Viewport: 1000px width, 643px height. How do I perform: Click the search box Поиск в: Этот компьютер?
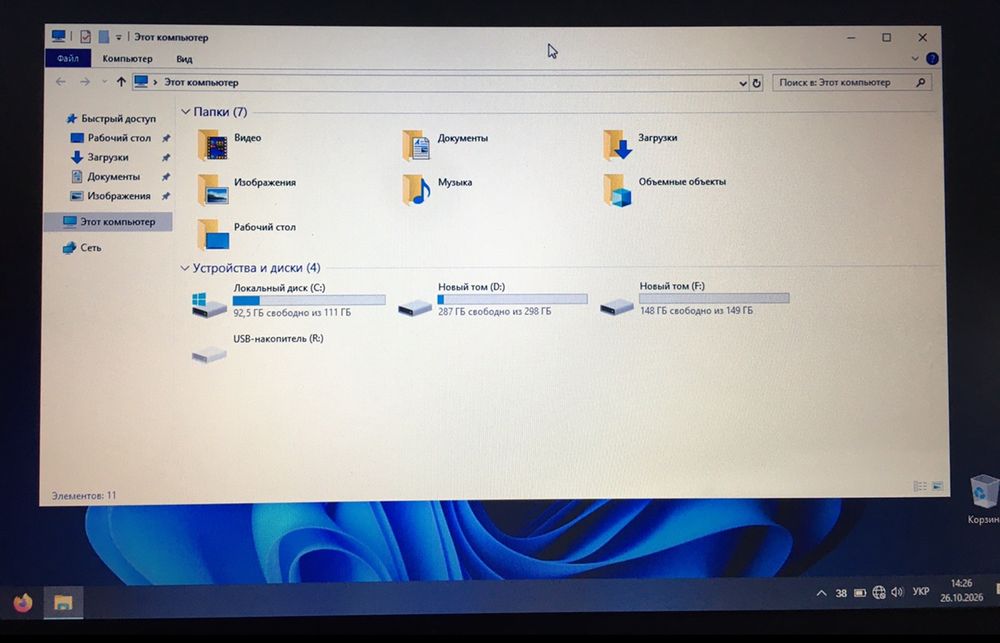point(852,82)
